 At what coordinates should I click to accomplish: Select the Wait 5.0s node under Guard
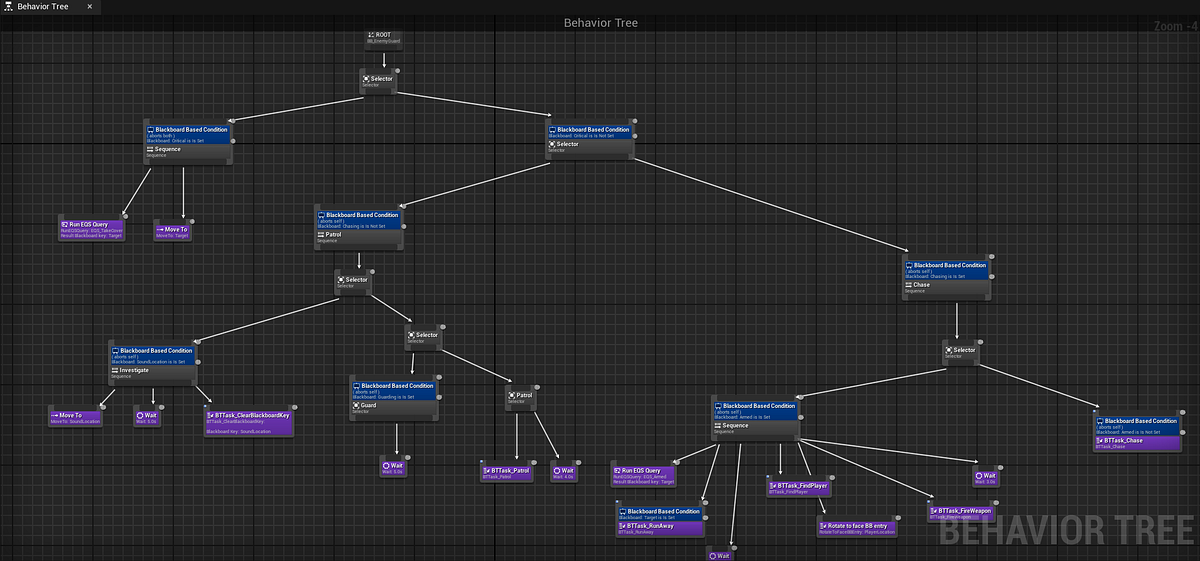[x=393, y=467]
